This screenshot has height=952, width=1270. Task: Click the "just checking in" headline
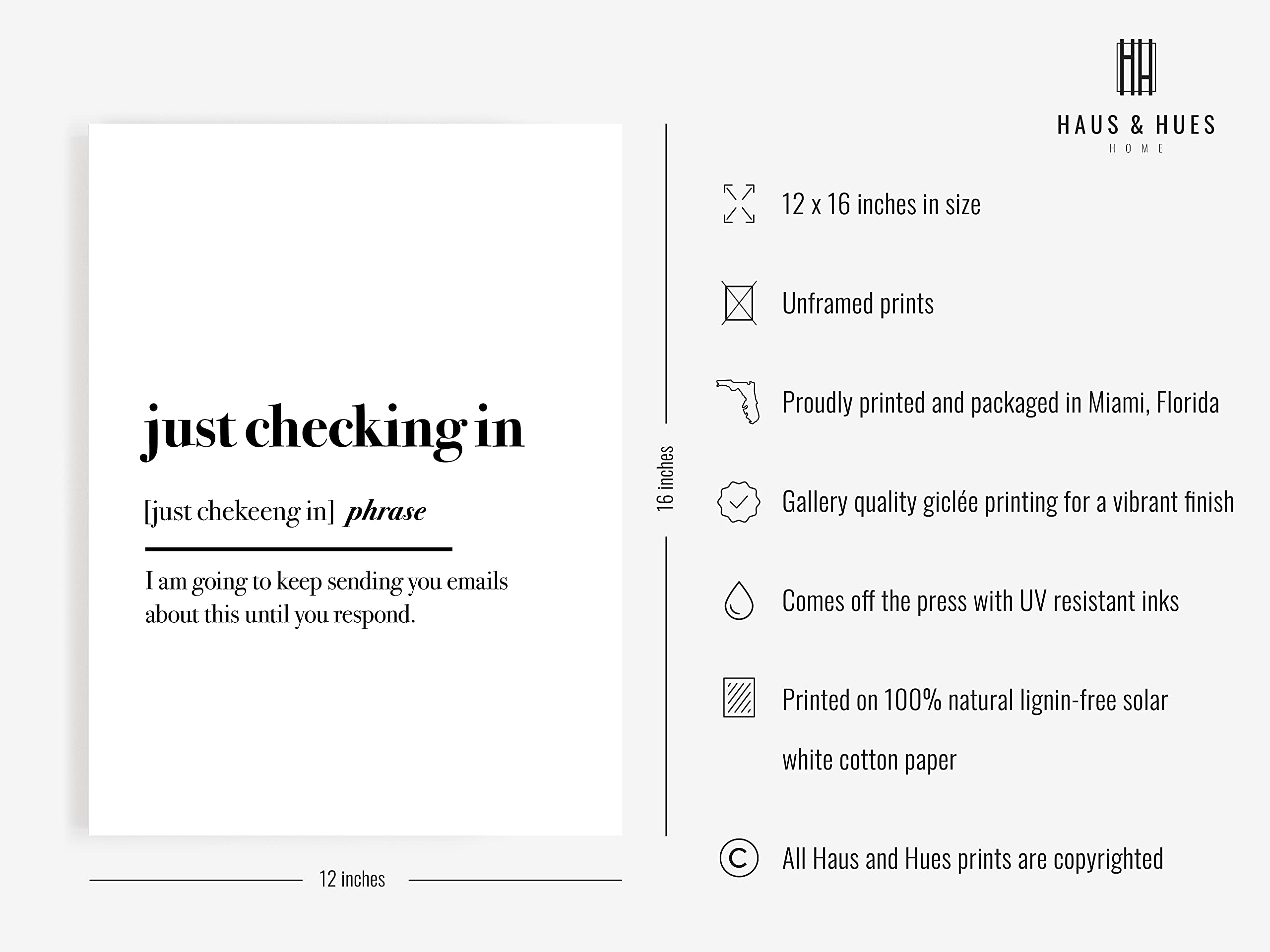[x=333, y=429]
